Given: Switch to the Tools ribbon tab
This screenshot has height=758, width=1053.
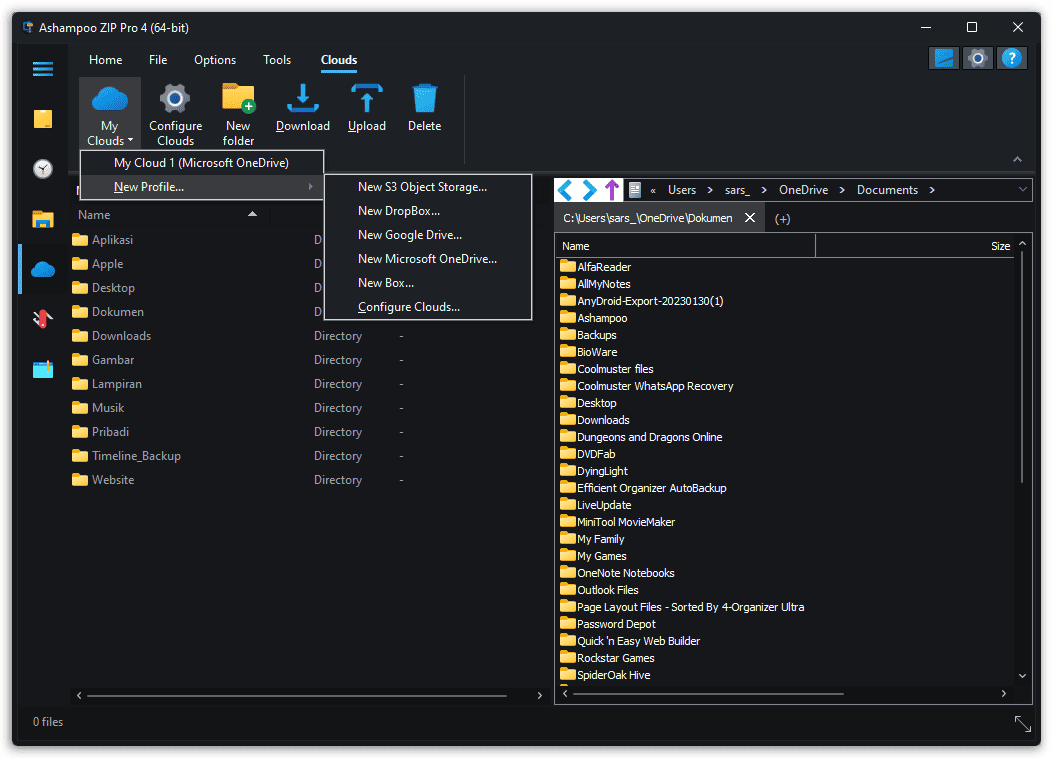Looking at the screenshot, I should [x=277, y=60].
